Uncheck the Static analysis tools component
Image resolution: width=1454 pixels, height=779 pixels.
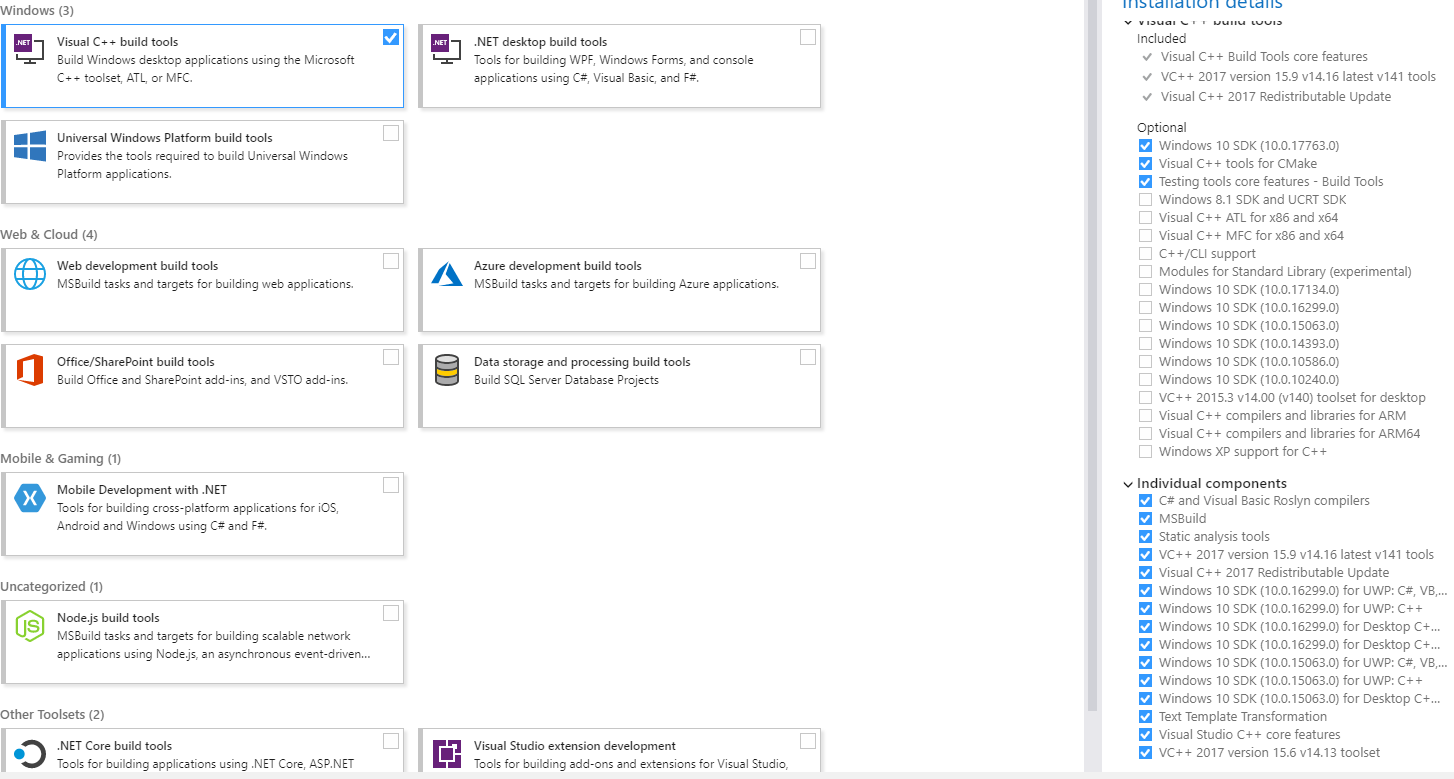pyautogui.click(x=1145, y=536)
